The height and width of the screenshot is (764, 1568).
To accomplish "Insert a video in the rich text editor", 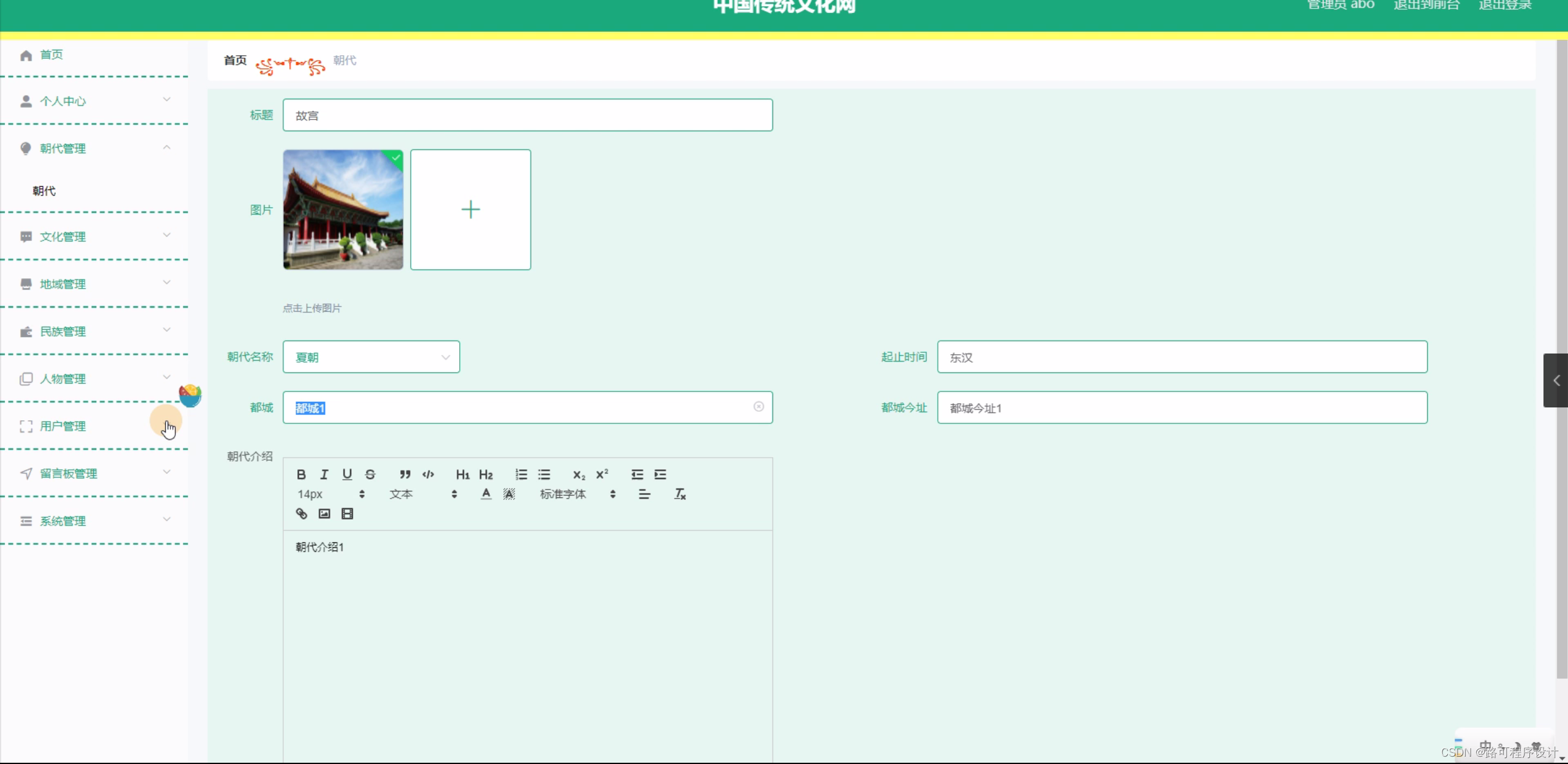I will point(348,513).
